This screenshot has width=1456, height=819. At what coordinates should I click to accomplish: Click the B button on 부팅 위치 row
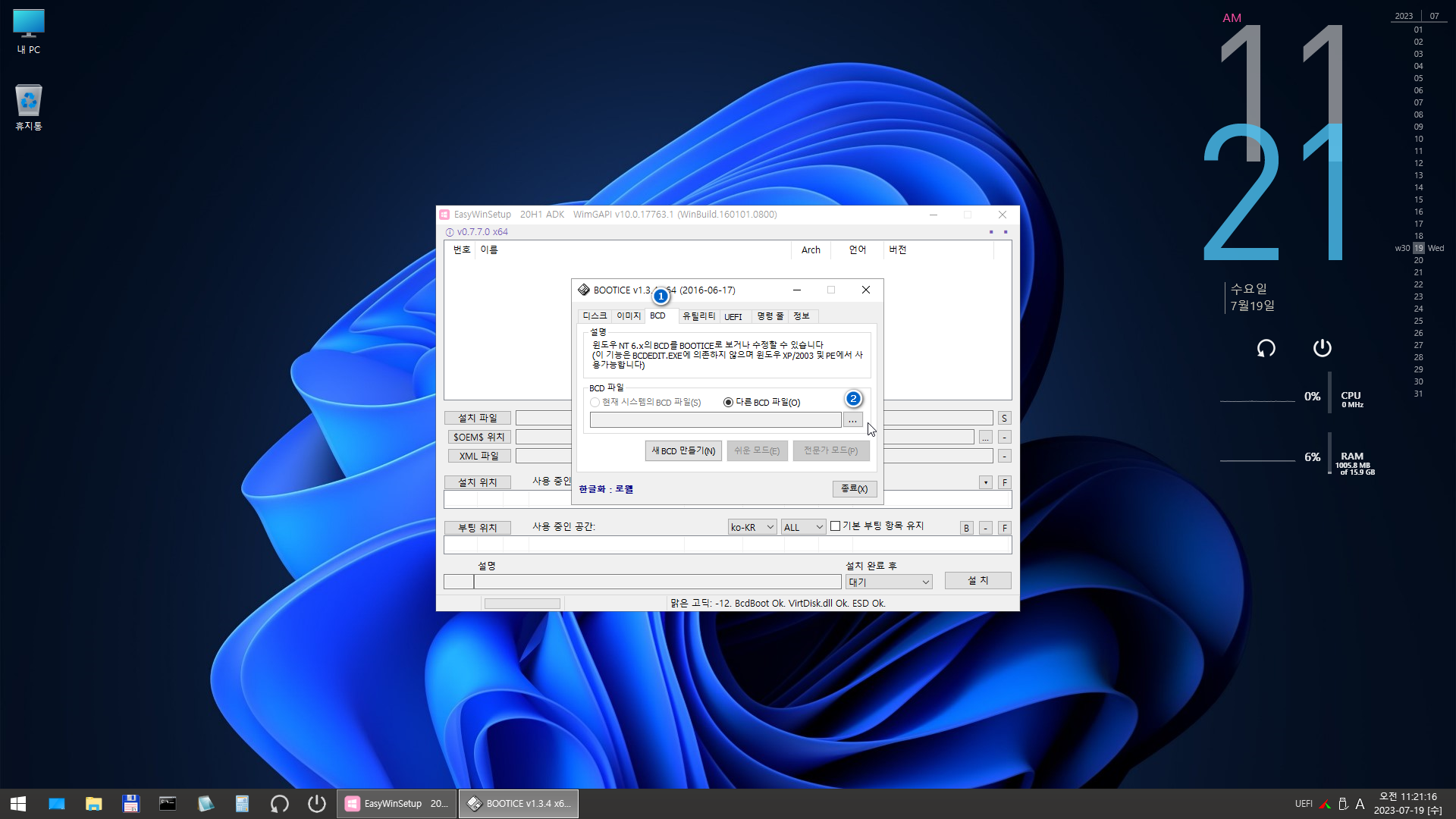966,528
